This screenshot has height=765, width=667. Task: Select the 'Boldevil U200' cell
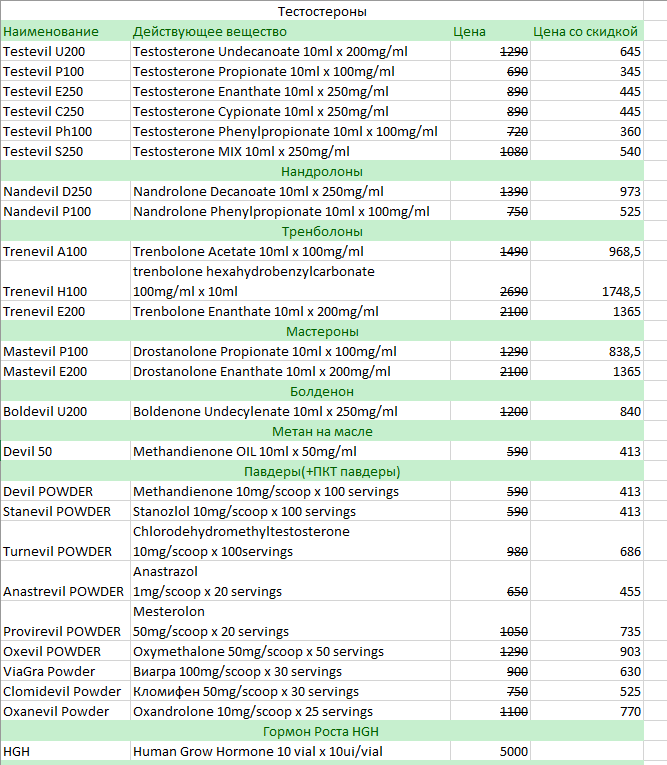point(45,411)
